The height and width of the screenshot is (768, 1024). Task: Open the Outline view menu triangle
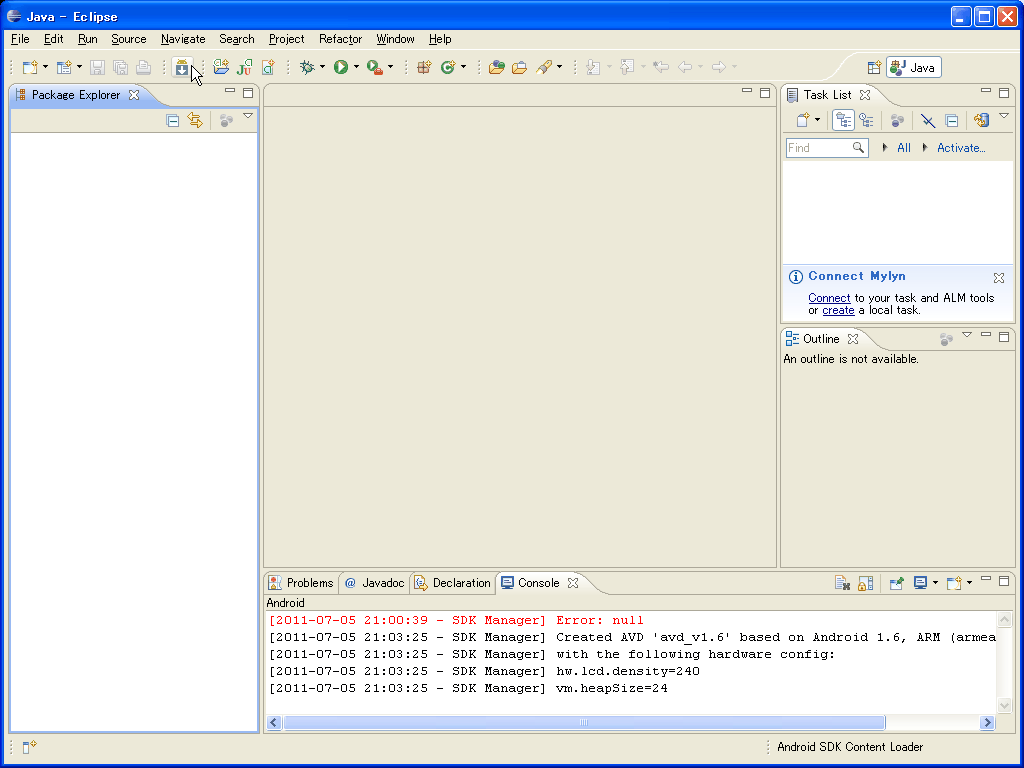click(x=967, y=335)
